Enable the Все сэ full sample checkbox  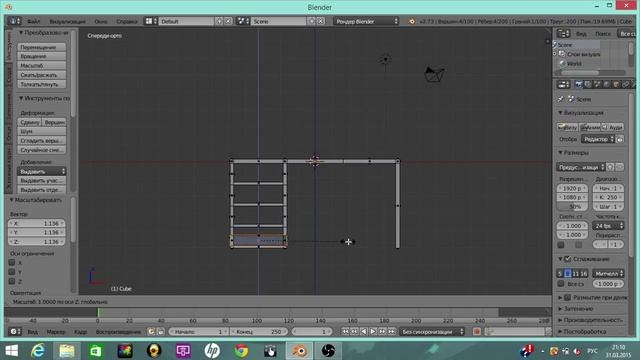click(561, 284)
